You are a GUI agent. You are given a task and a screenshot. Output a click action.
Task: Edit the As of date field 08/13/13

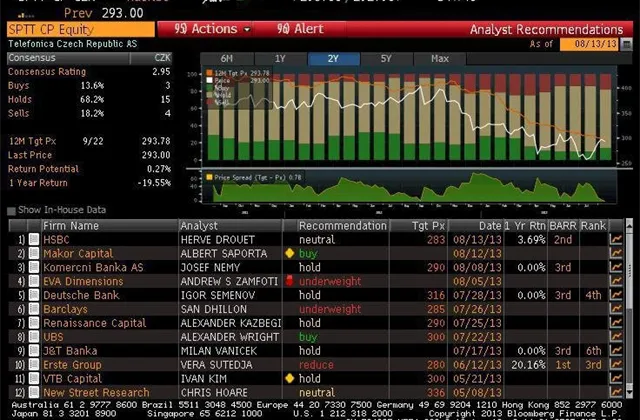(x=589, y=44)
